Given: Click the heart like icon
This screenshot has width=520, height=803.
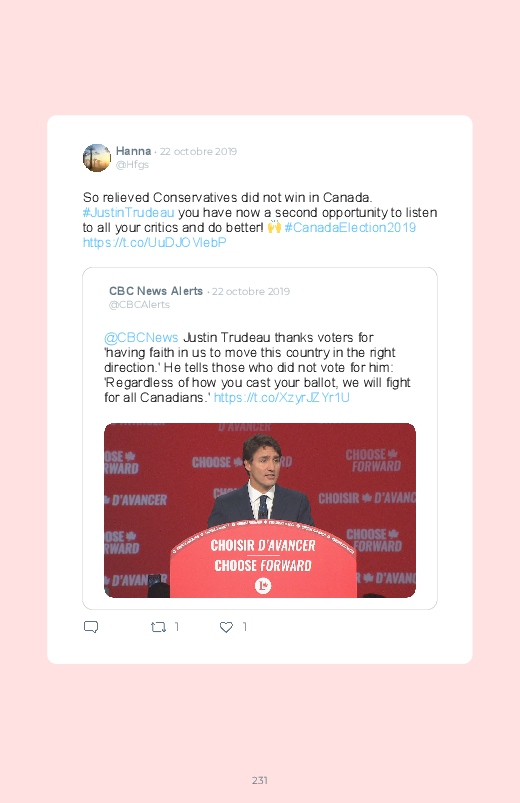Looking at the screenshot, I should [226, 627].
